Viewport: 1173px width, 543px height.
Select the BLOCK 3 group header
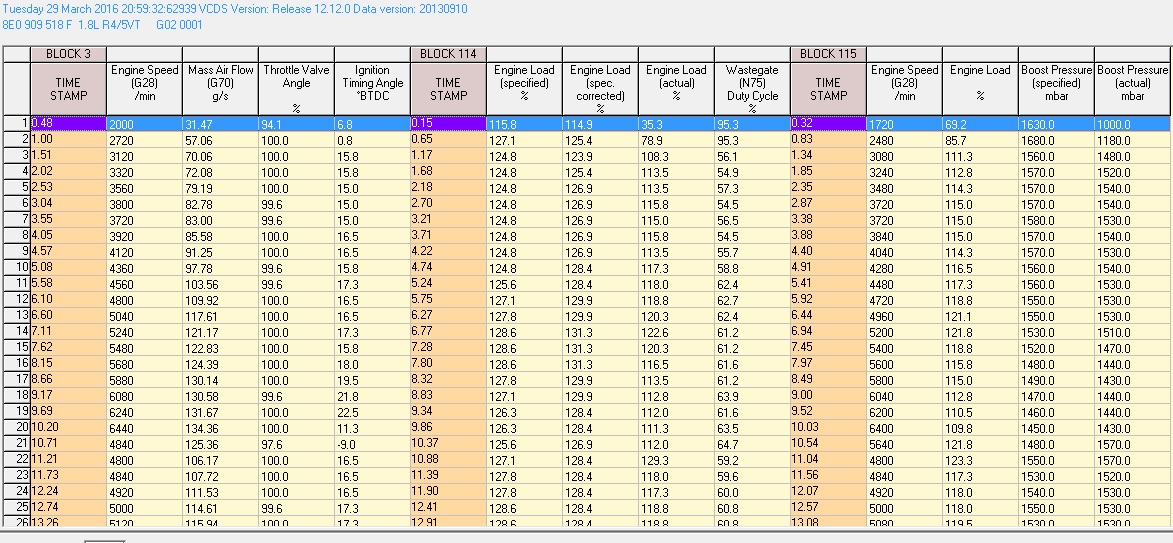pyautogui.click(x=68, y=54)
